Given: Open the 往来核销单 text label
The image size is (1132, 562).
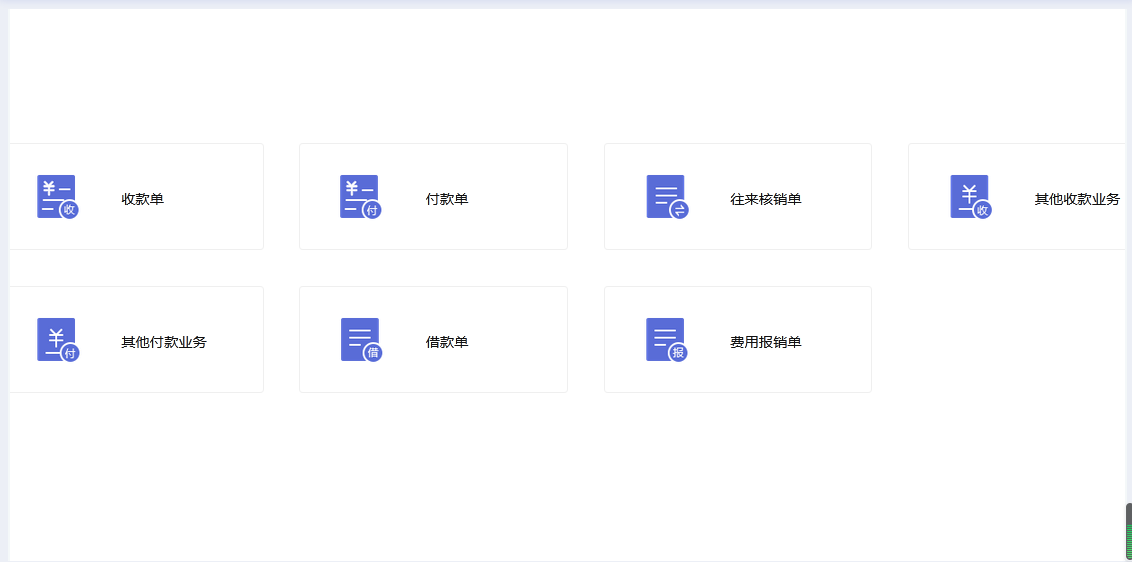Looking at the screenshot, I should (765, 199).
